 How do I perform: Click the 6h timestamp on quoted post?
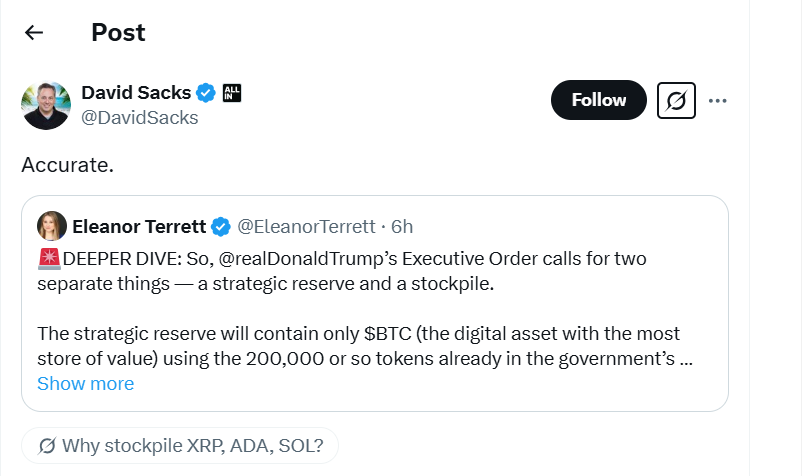point(401,226)
